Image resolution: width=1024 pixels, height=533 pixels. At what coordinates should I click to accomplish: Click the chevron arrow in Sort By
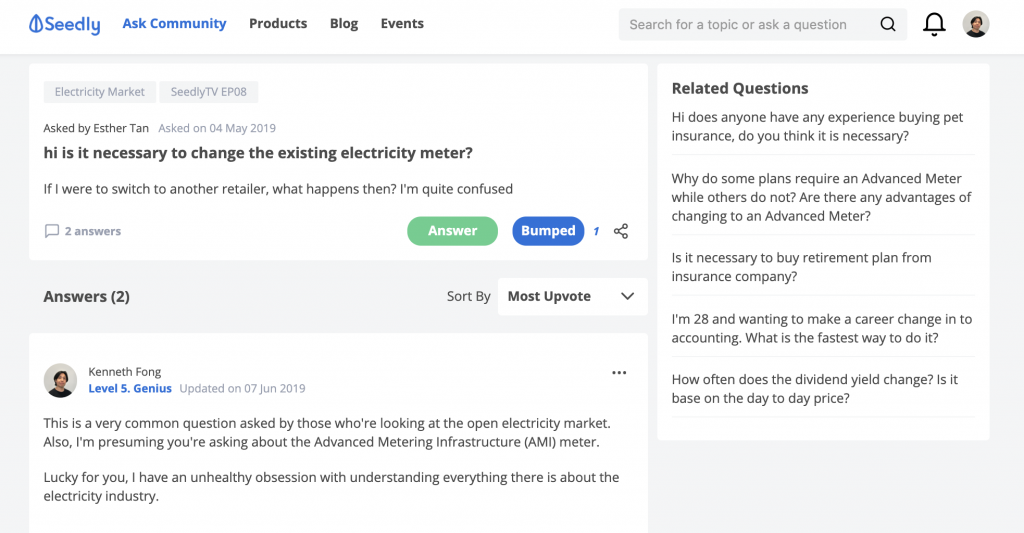(x=628, y=297)
